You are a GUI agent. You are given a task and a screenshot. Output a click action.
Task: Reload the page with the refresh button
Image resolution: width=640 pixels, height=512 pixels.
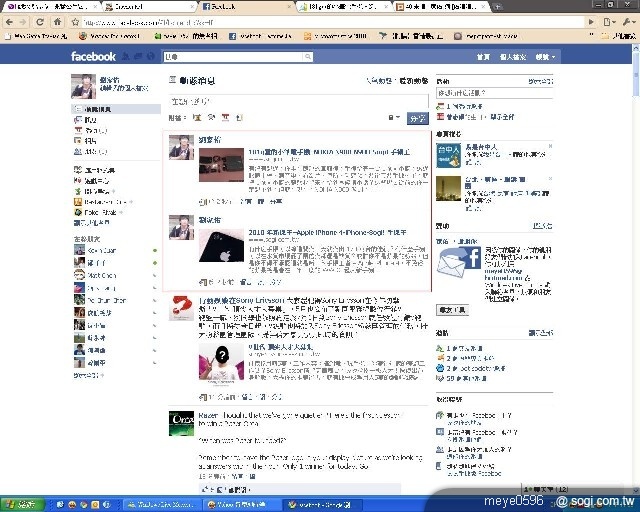coord(39,21)
